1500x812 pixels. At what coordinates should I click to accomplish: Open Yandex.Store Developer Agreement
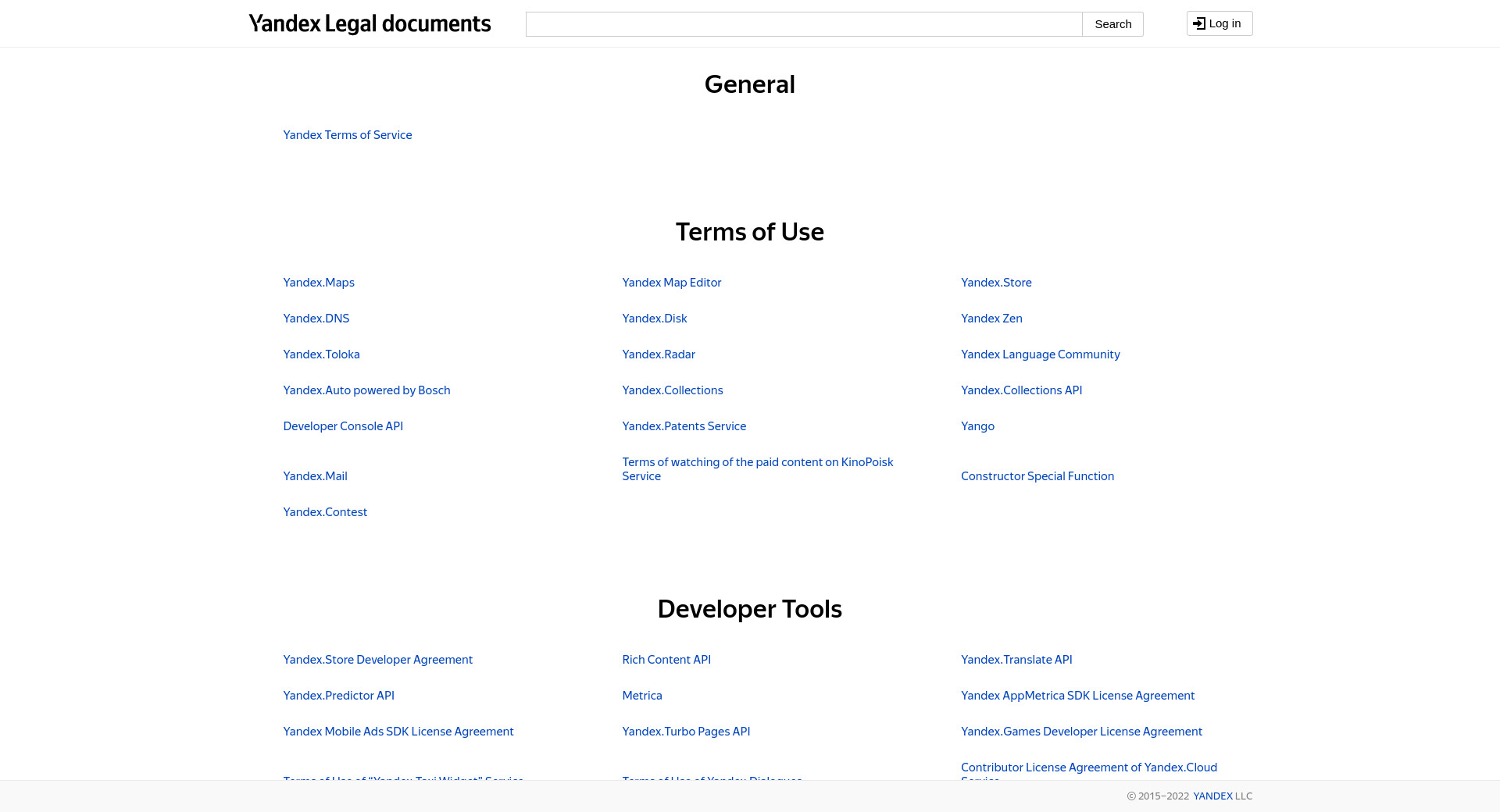(x=377, y=660)
